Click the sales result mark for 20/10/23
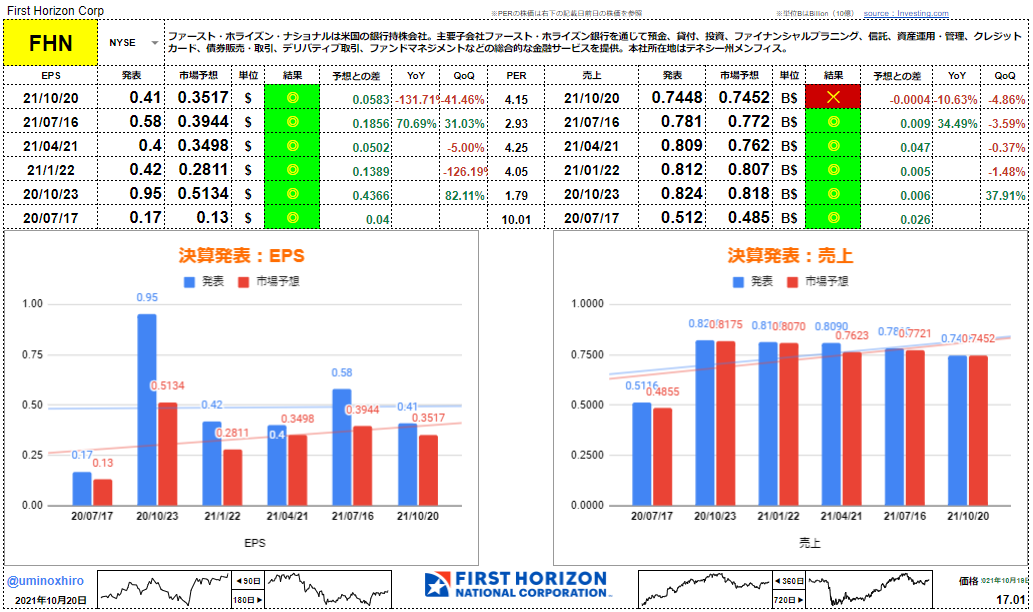This screenshot has width=1033, height=612. tap(833, 194)
